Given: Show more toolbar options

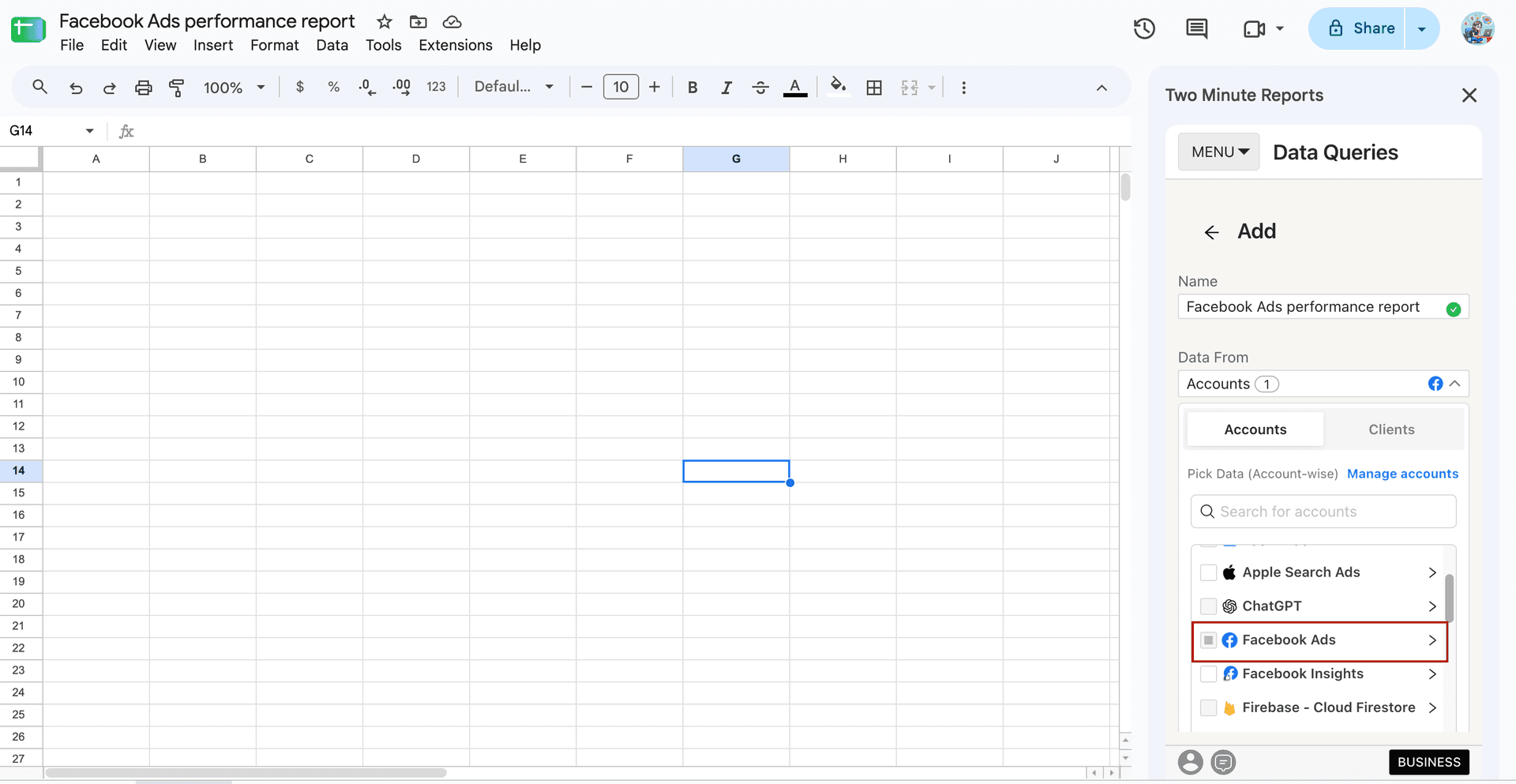Looking at the screenshot, I should click(x=963, y=88).
